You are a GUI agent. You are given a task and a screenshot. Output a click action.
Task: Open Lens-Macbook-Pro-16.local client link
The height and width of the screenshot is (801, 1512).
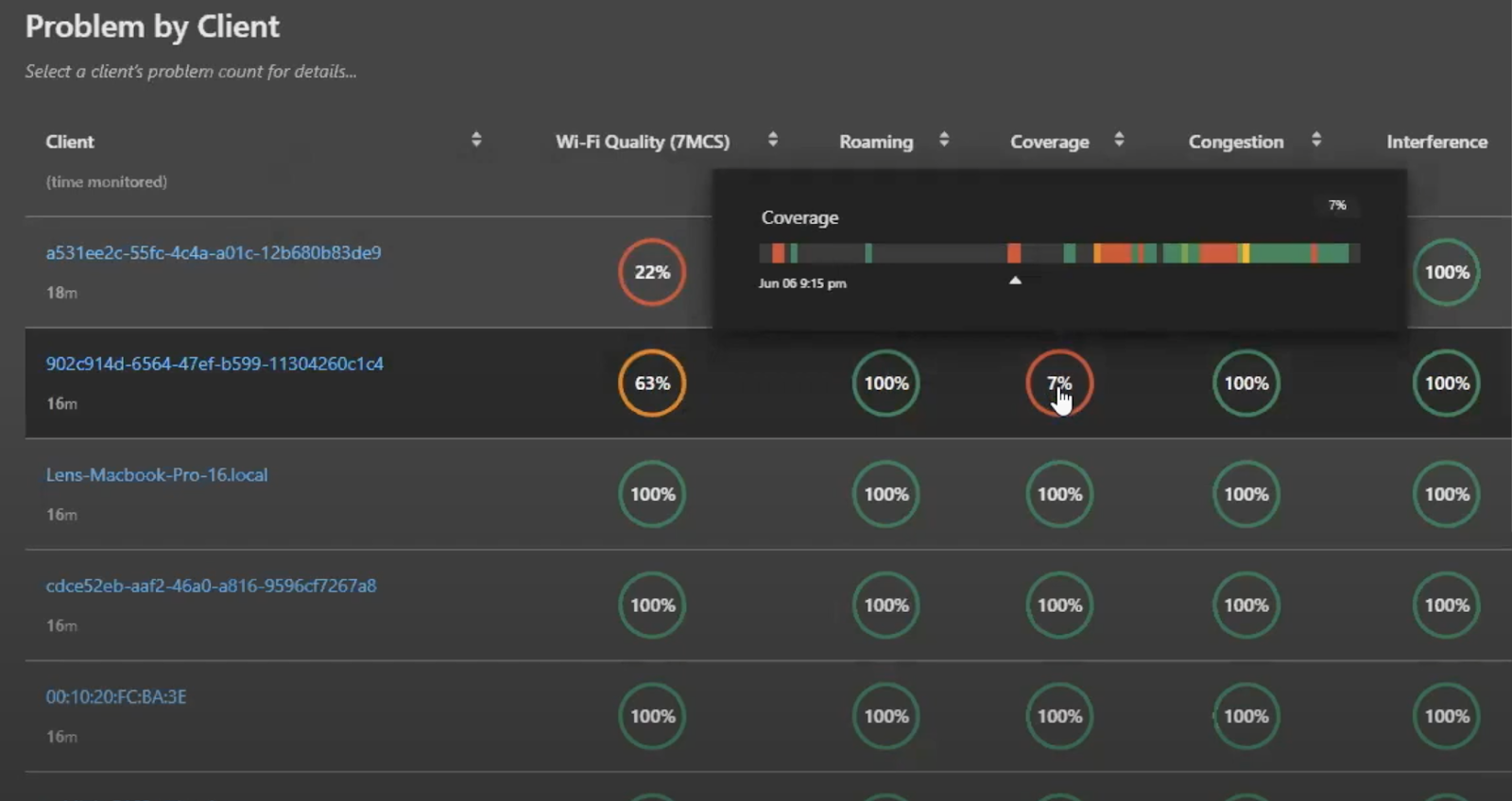[157, 475]
